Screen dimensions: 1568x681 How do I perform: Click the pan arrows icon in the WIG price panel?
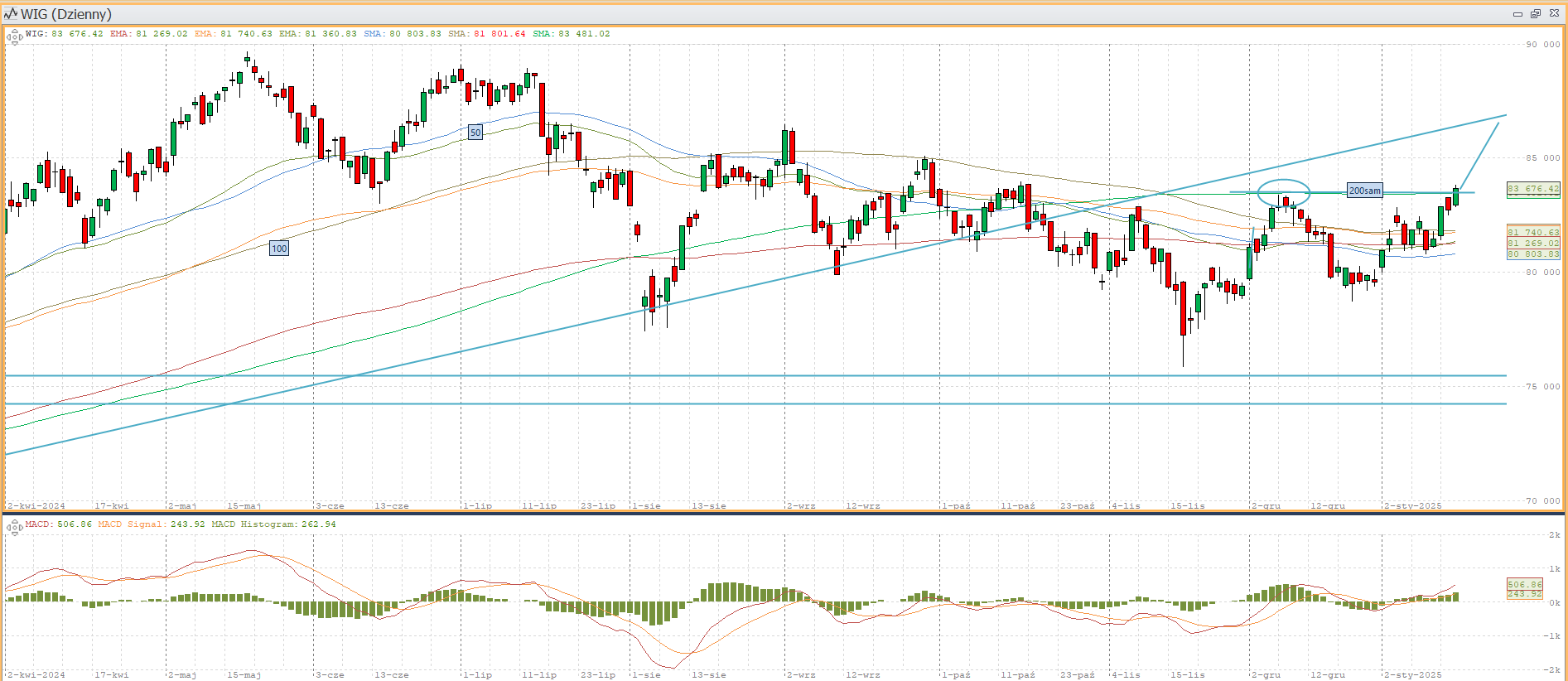[14, 36]
